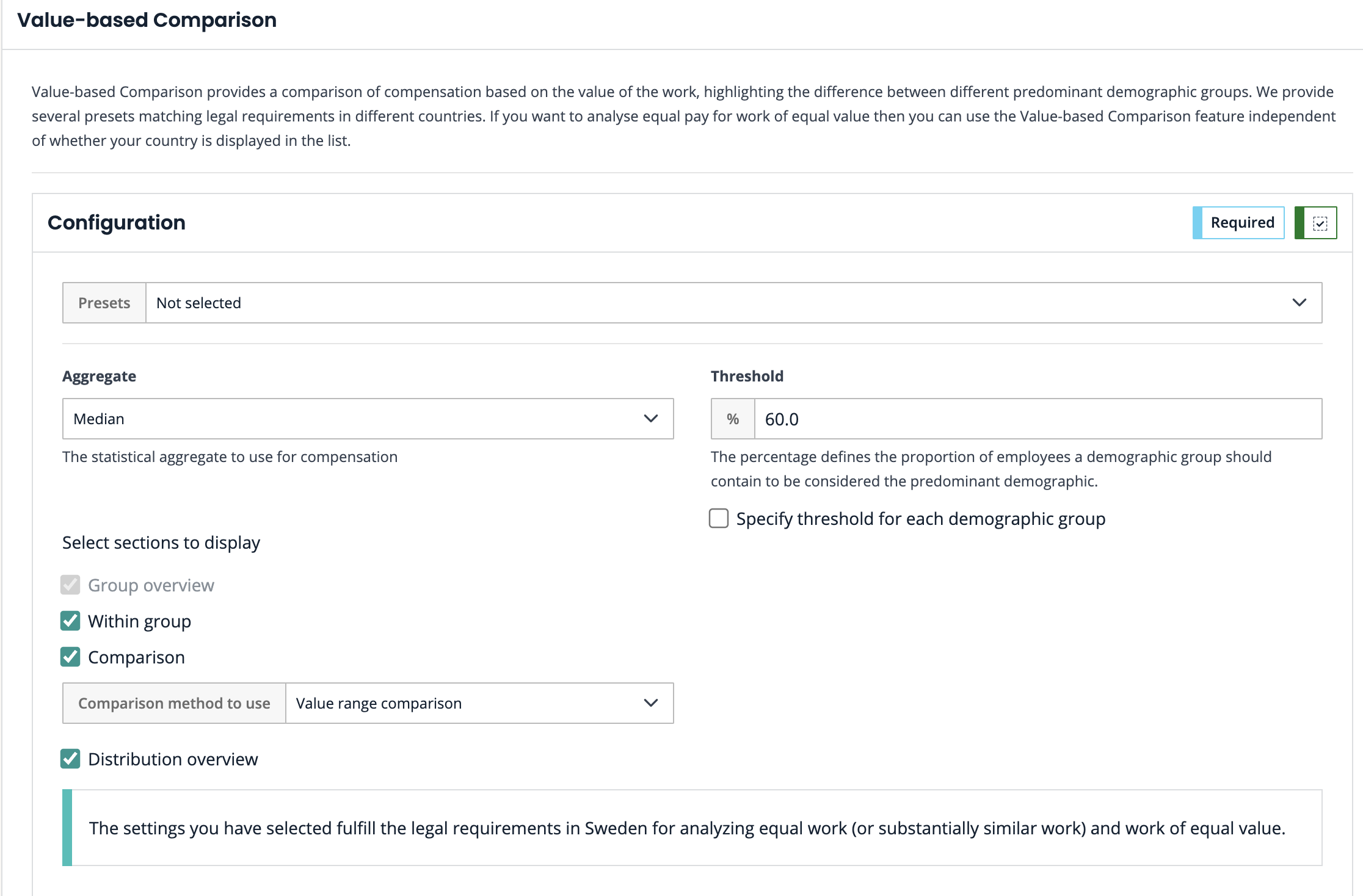Click the chevron arrow in Presets field
This screenshot has height=896, width=1363.
[1299, 303]
